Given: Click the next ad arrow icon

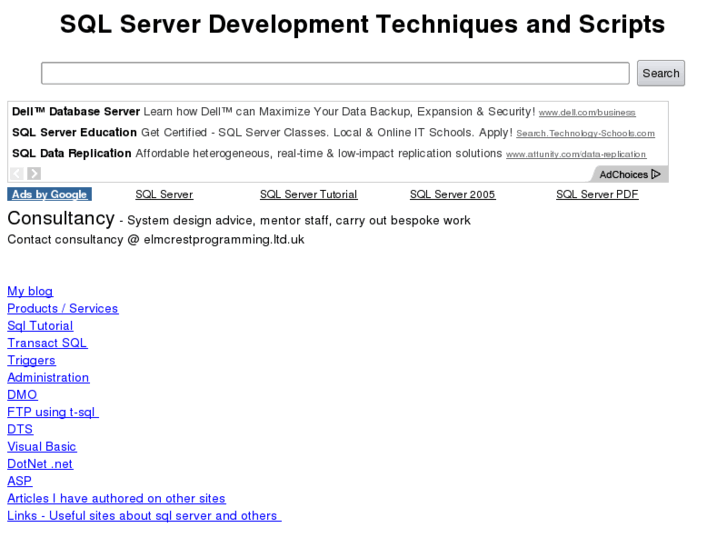Looking at the screenshot, I should click(x=34, y=173).
